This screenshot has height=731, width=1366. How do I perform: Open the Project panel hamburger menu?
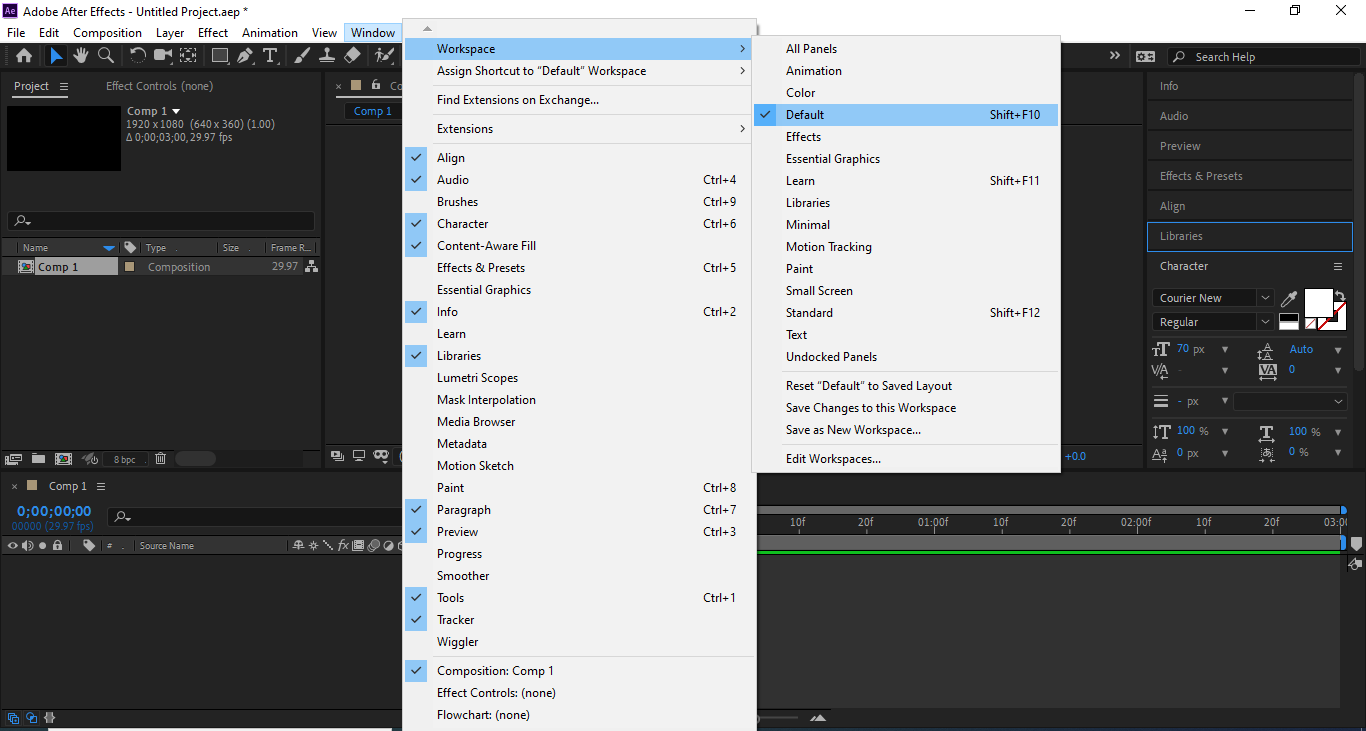64,87
